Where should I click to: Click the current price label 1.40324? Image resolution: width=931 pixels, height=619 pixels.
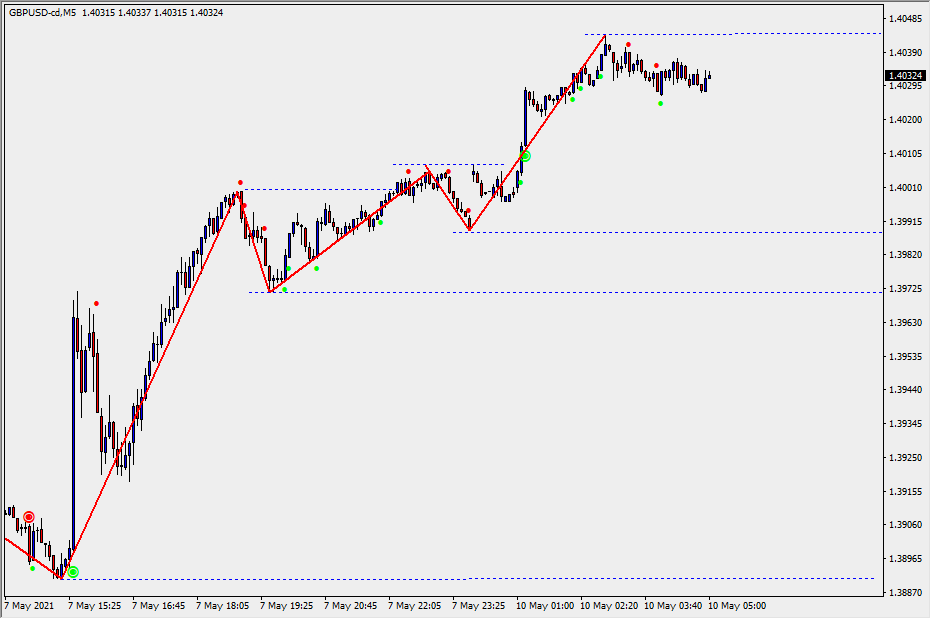pos(904,76)
